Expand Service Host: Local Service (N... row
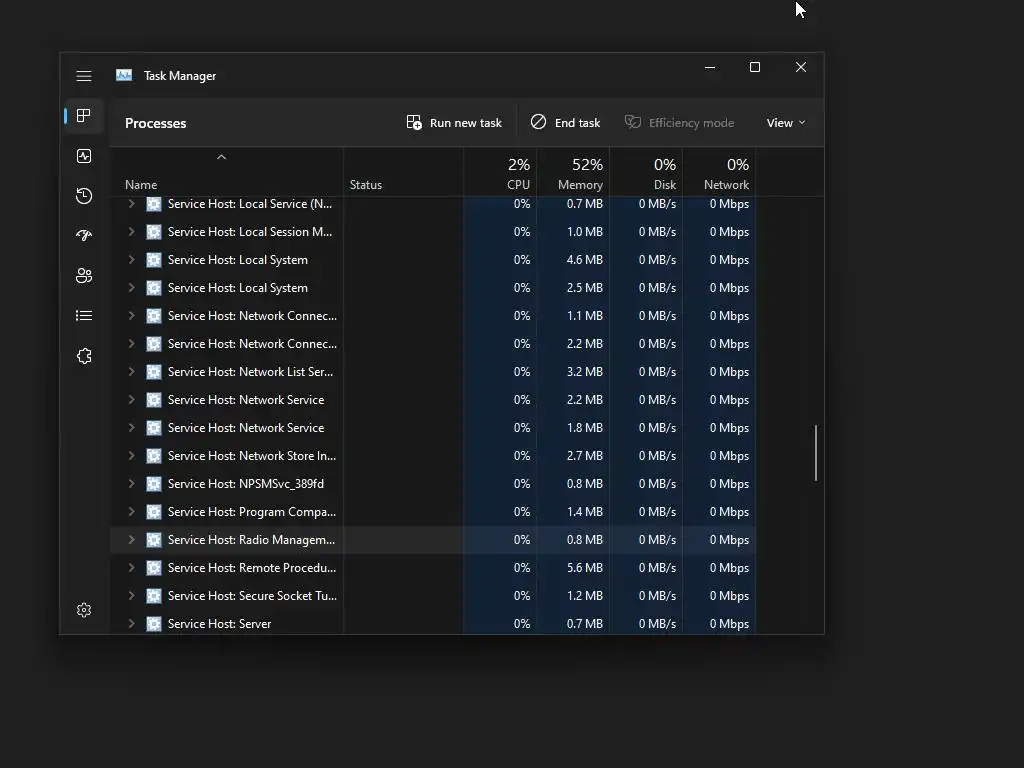This screenshot has height=768, width=1024. (131, 204)
